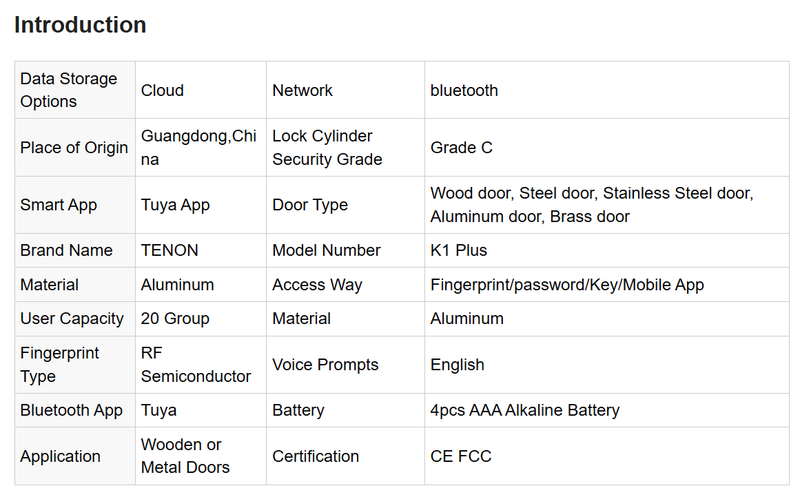Select the Cloud value cell
Image resolution: width=800 pixels, height=491 pixels.
(x=162, y=90)
